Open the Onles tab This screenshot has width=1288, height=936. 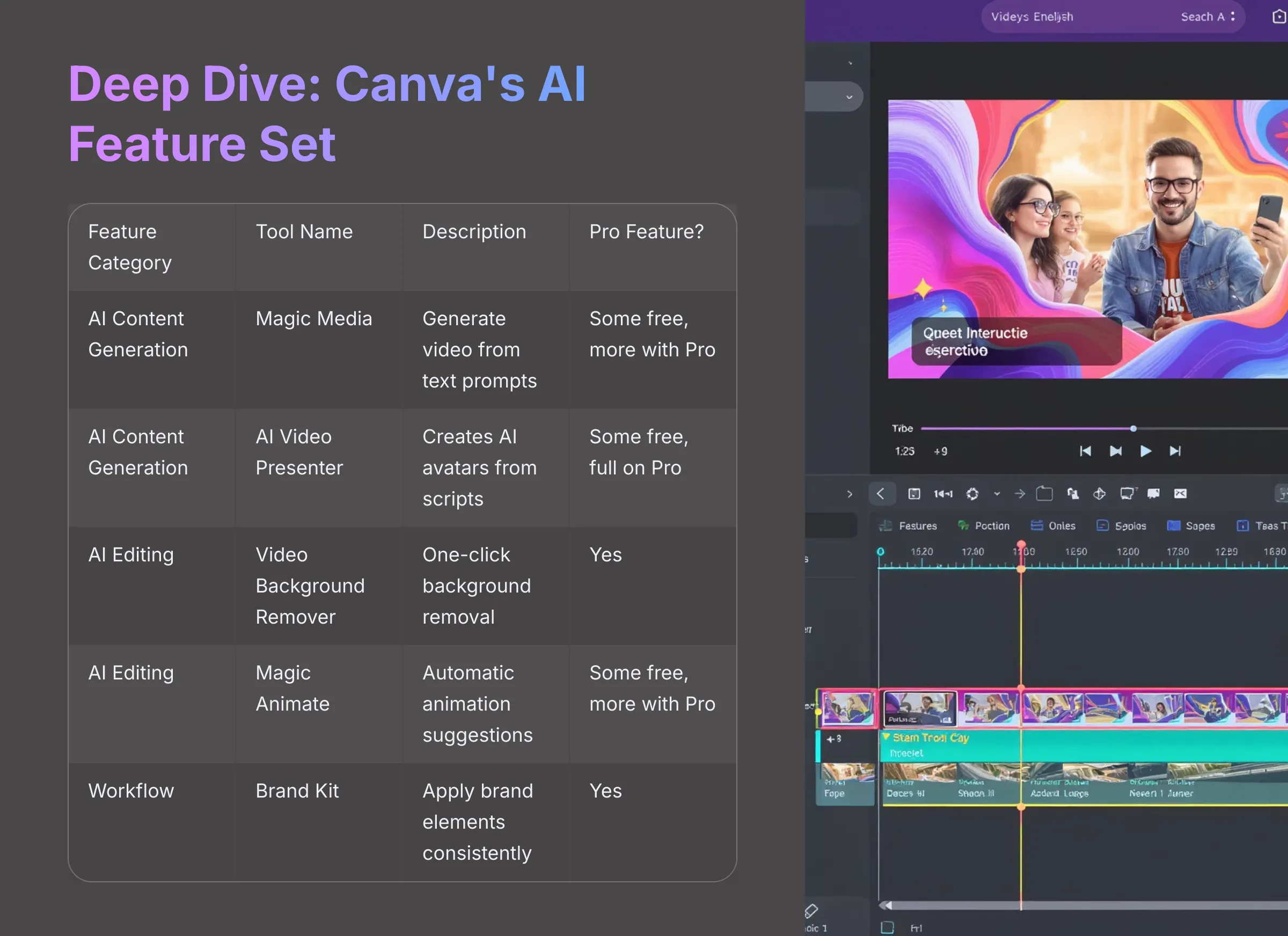point(1053,525)
